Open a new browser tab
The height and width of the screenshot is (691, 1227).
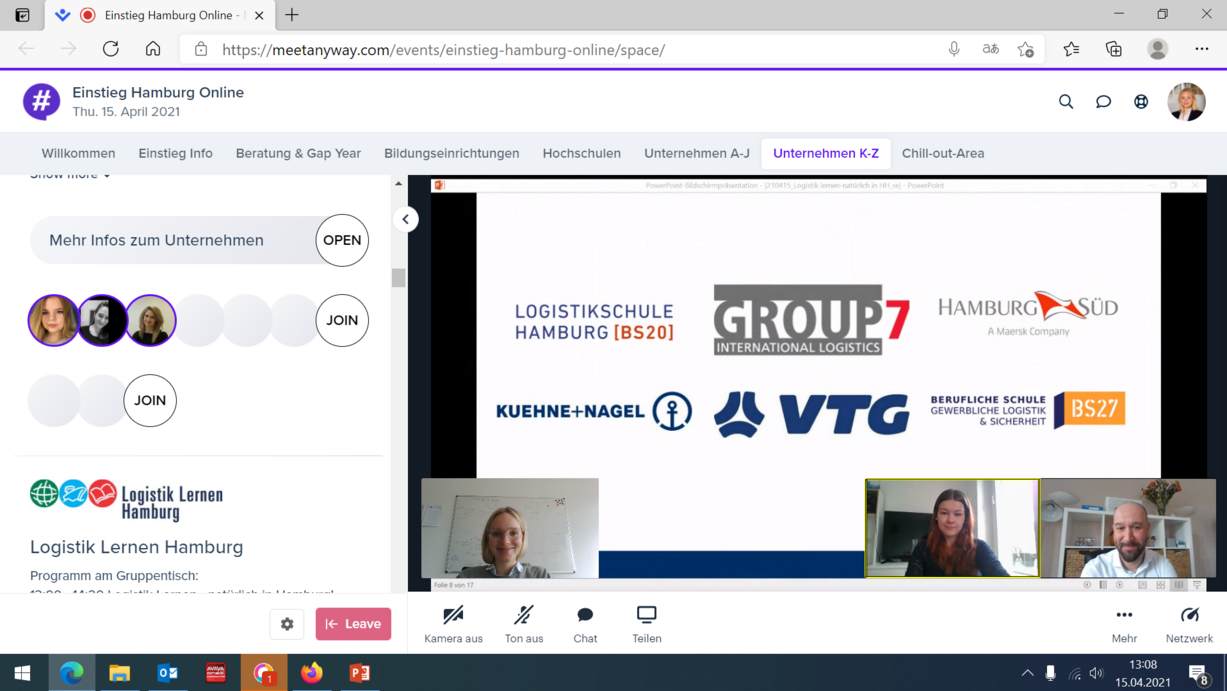pos(292,15)
